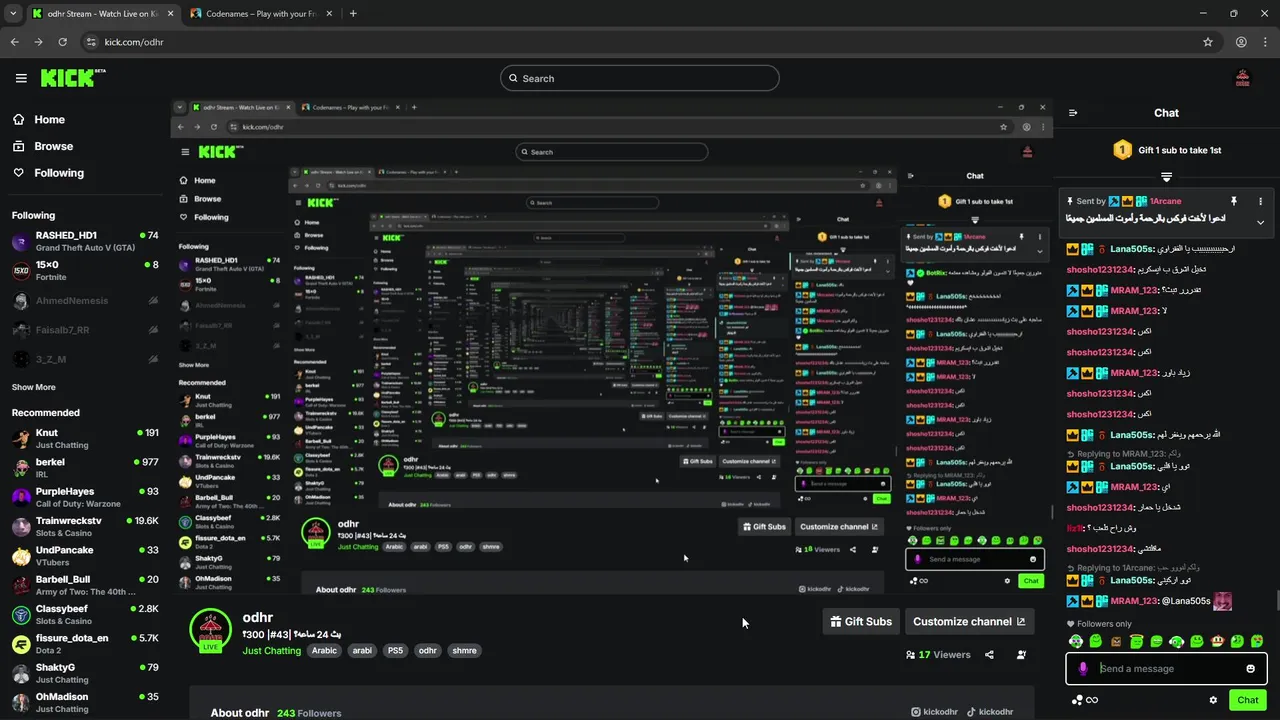Insert the first green emote with headphones

coord(1076,641)
